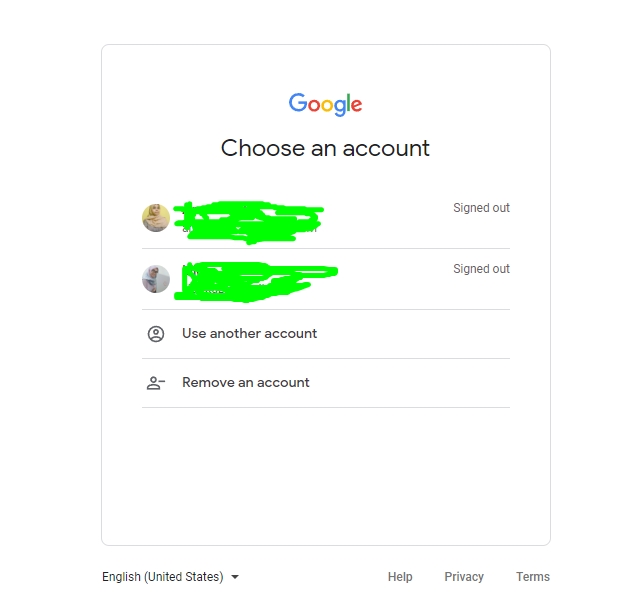Image resolution: width=630 pixels, height=610 pixels.
Task: Click the empty area below Remove an account
Action: [326, 476]
